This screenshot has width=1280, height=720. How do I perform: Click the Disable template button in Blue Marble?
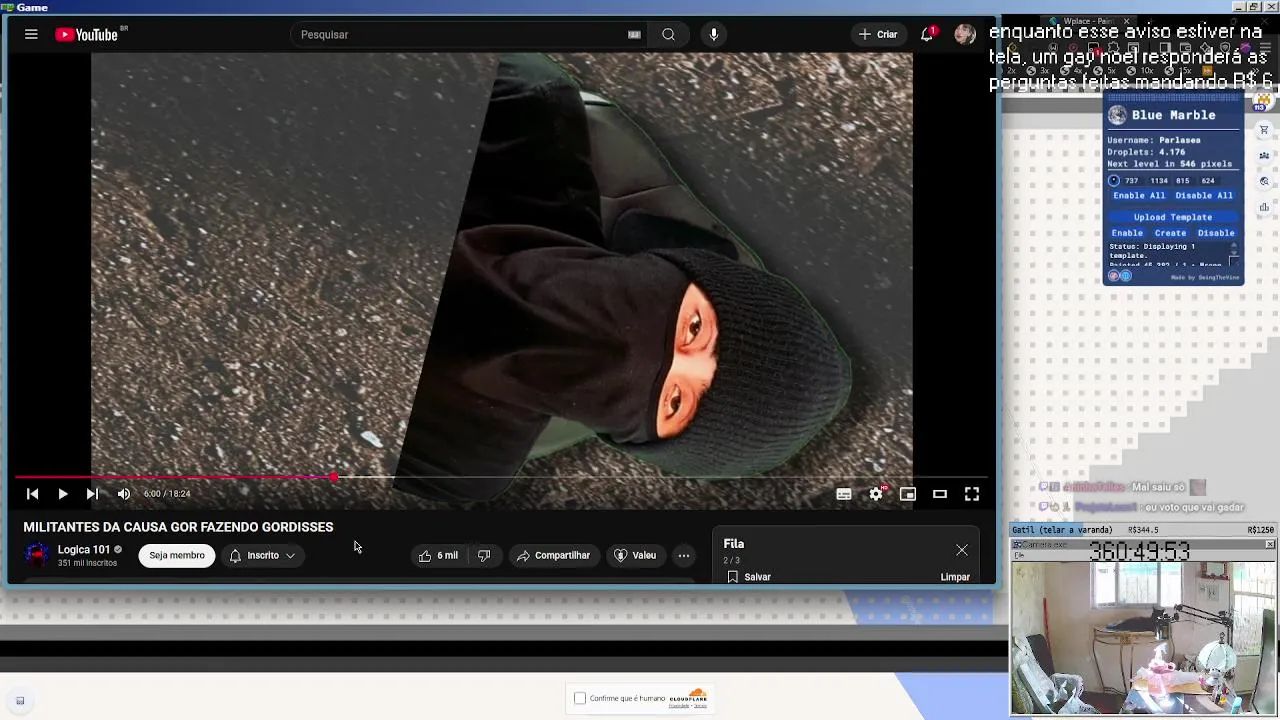1216,233
